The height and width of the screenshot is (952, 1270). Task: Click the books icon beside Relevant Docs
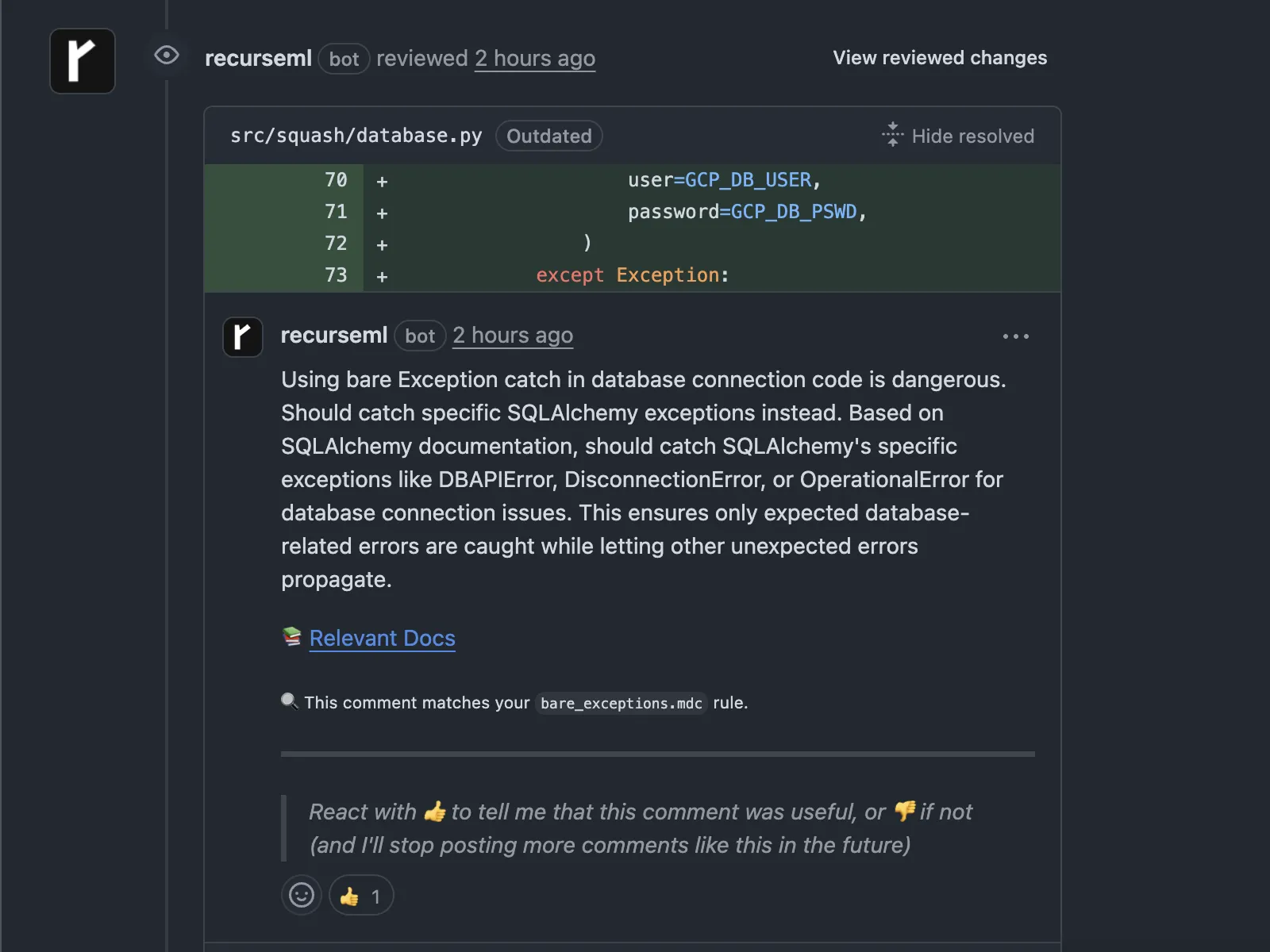click(x=291, y=637)
